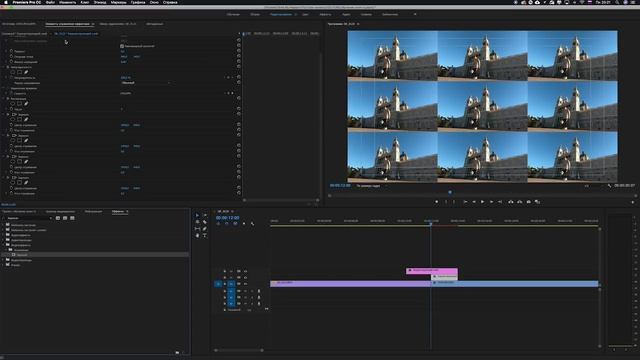640x360 pixels.
Task: Select pen mask tool under Opacity
Action: pos(26,72)
